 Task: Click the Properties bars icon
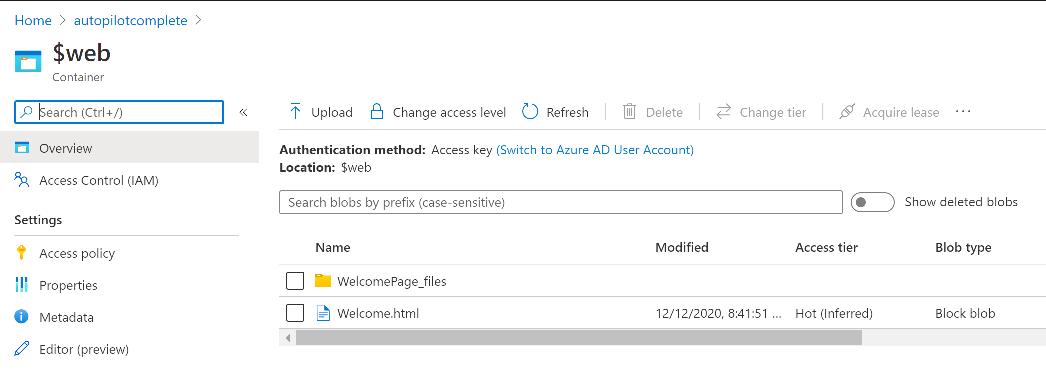(22, 285)
